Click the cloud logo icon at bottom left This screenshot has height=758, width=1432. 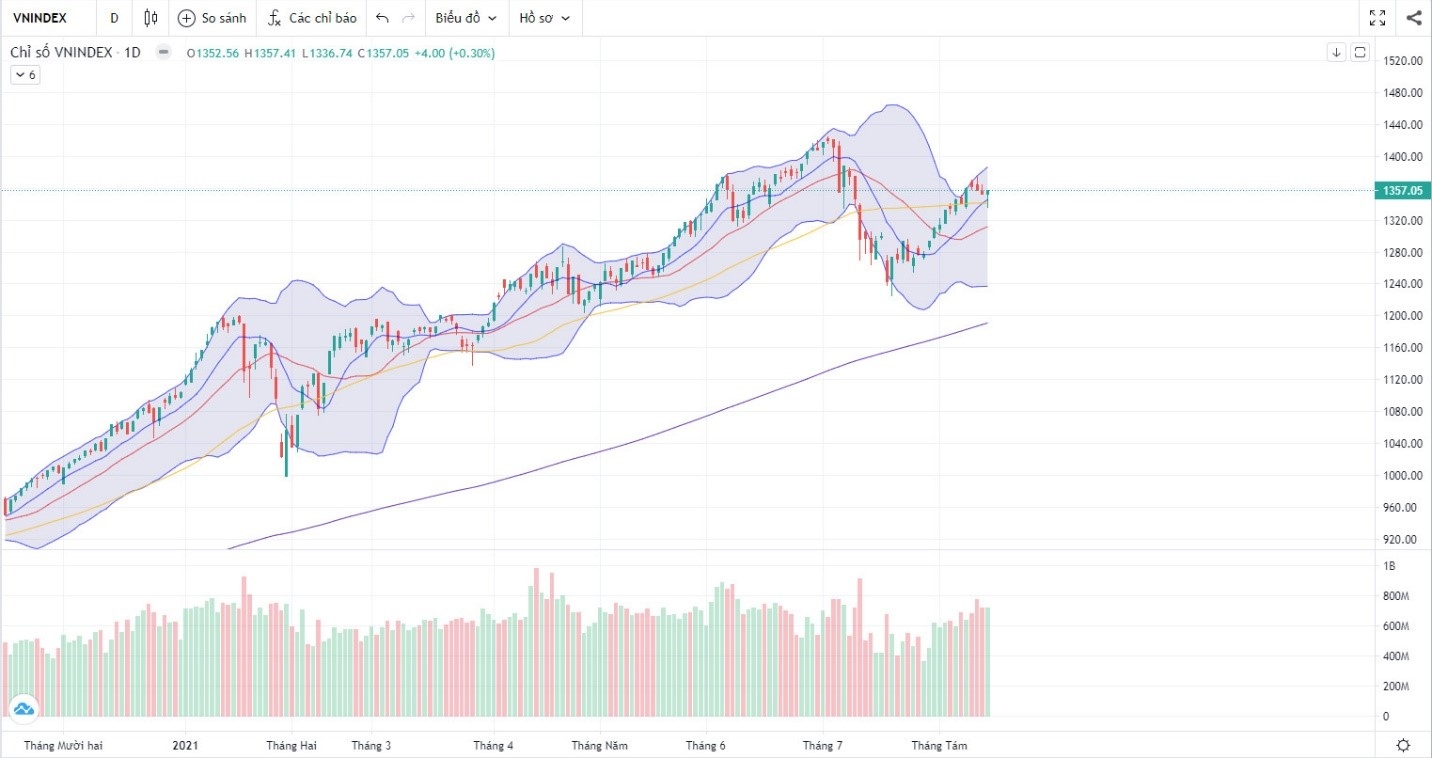point(23,709)
